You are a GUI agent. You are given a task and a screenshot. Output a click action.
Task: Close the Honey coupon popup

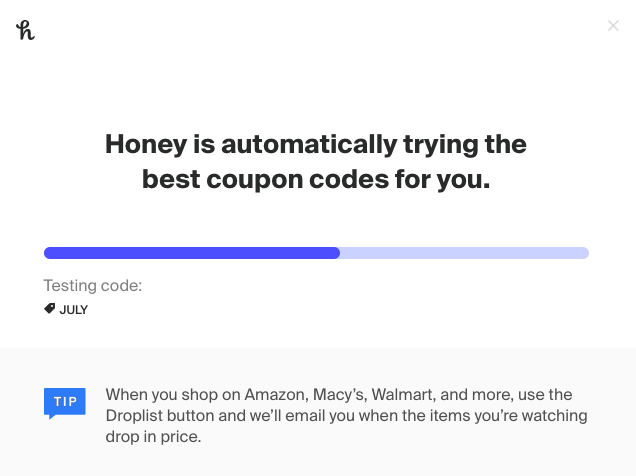point(613,26)
